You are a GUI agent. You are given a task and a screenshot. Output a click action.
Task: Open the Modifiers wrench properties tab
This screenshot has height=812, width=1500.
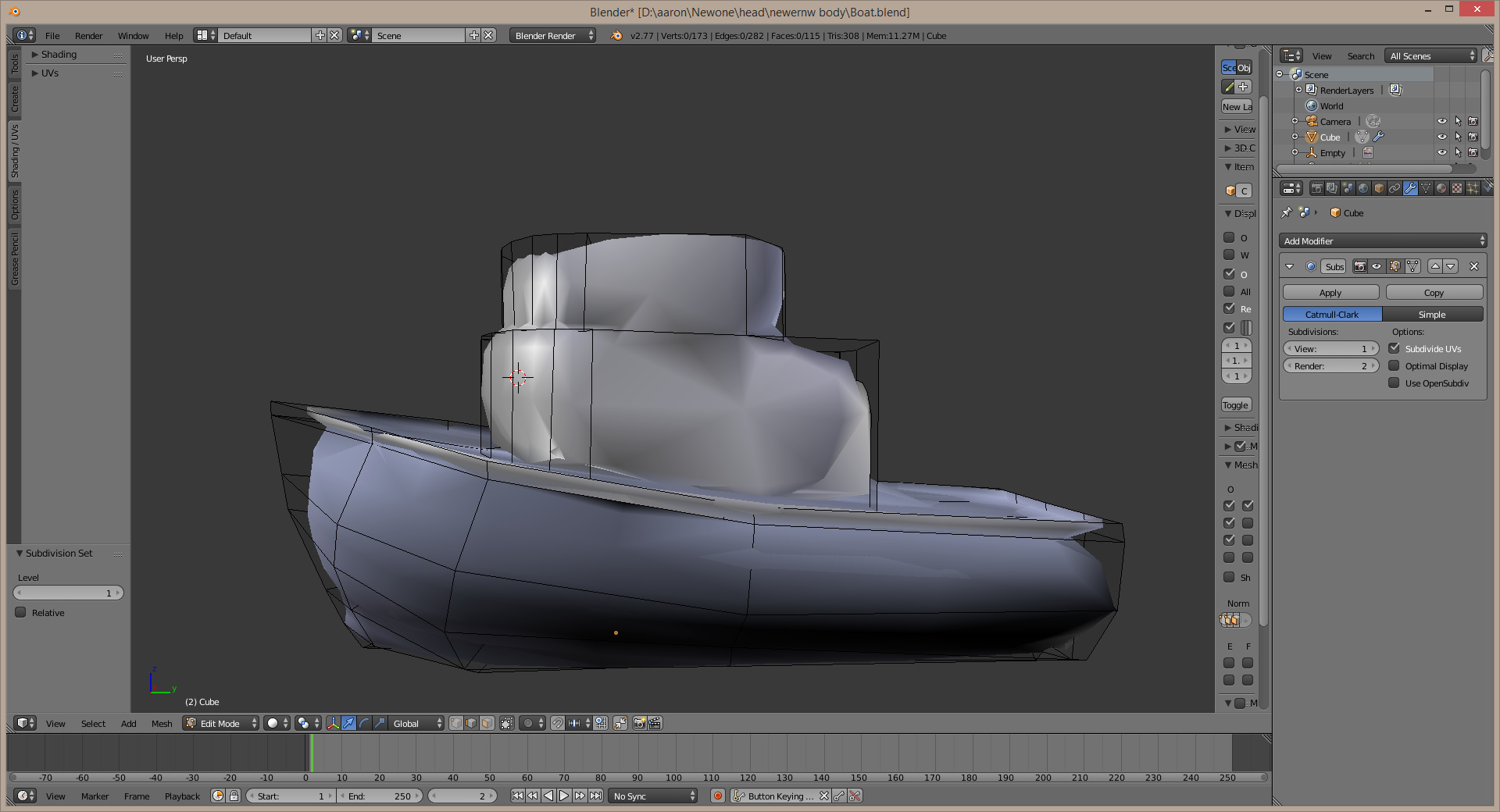(x=1410, y=188)
